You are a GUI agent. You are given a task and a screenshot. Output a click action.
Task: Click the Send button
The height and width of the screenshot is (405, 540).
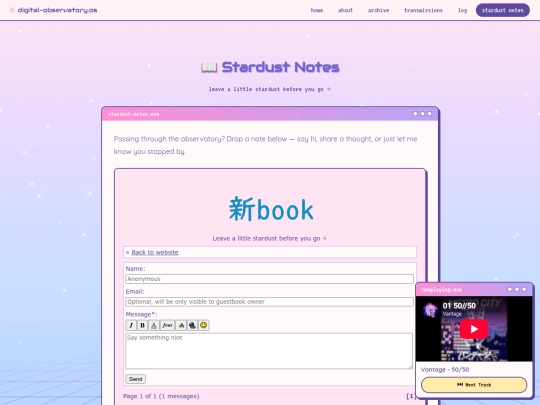click(x=135, y=379)
